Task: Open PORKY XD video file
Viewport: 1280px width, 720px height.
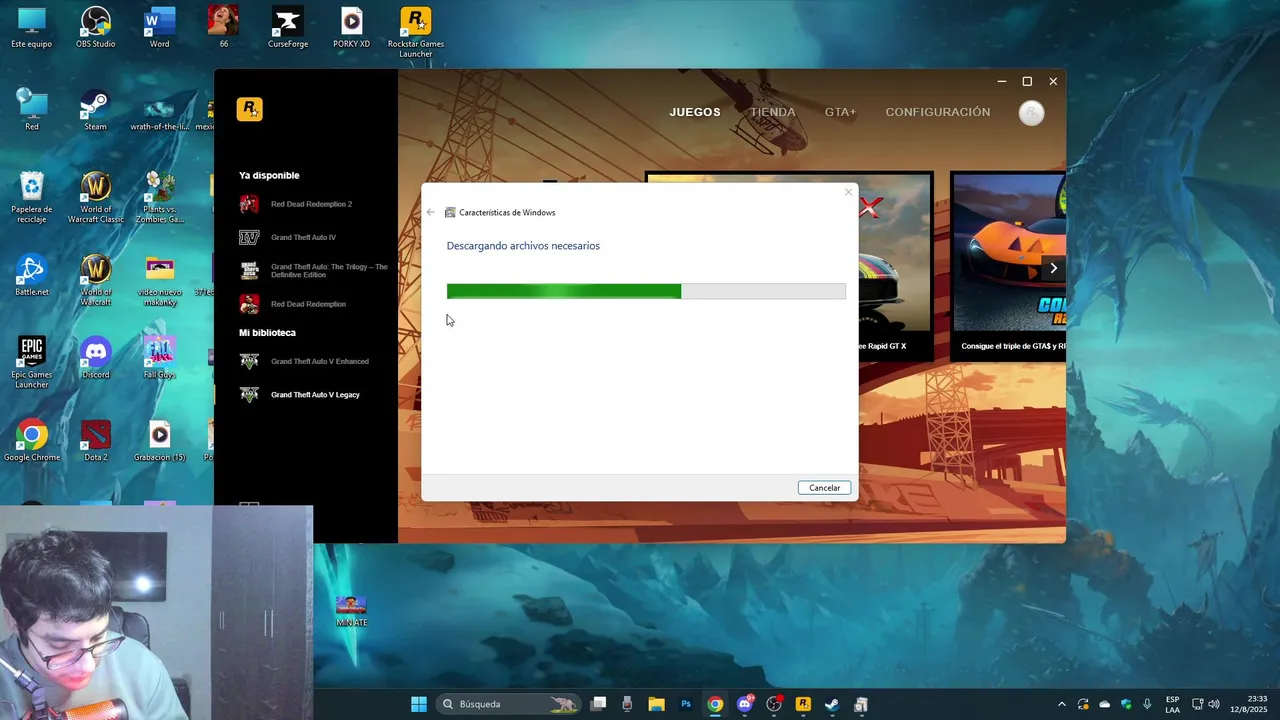Action: (x=351, y=28)
